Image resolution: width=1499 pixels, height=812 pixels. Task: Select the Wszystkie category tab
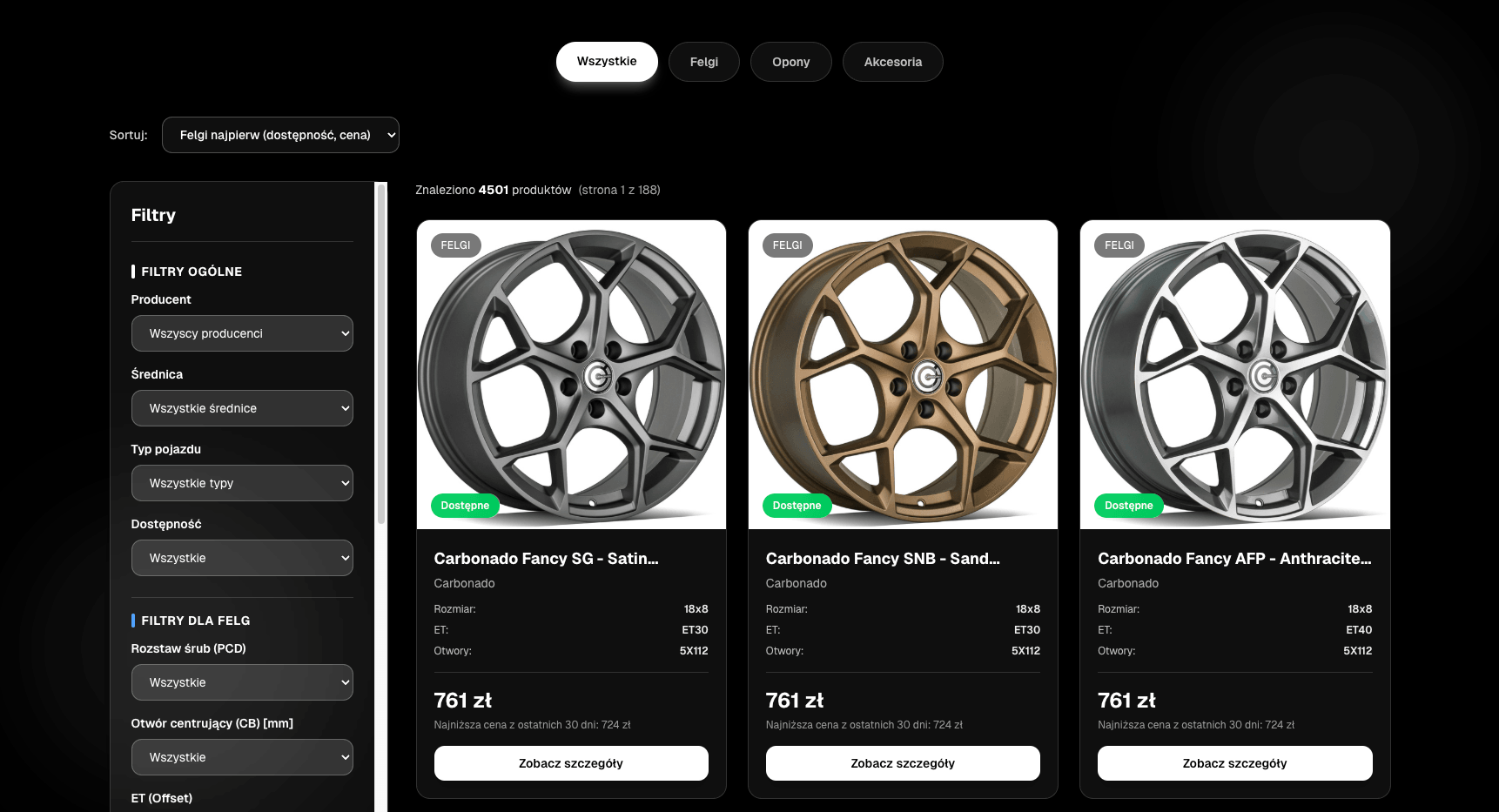pos(607,62)
